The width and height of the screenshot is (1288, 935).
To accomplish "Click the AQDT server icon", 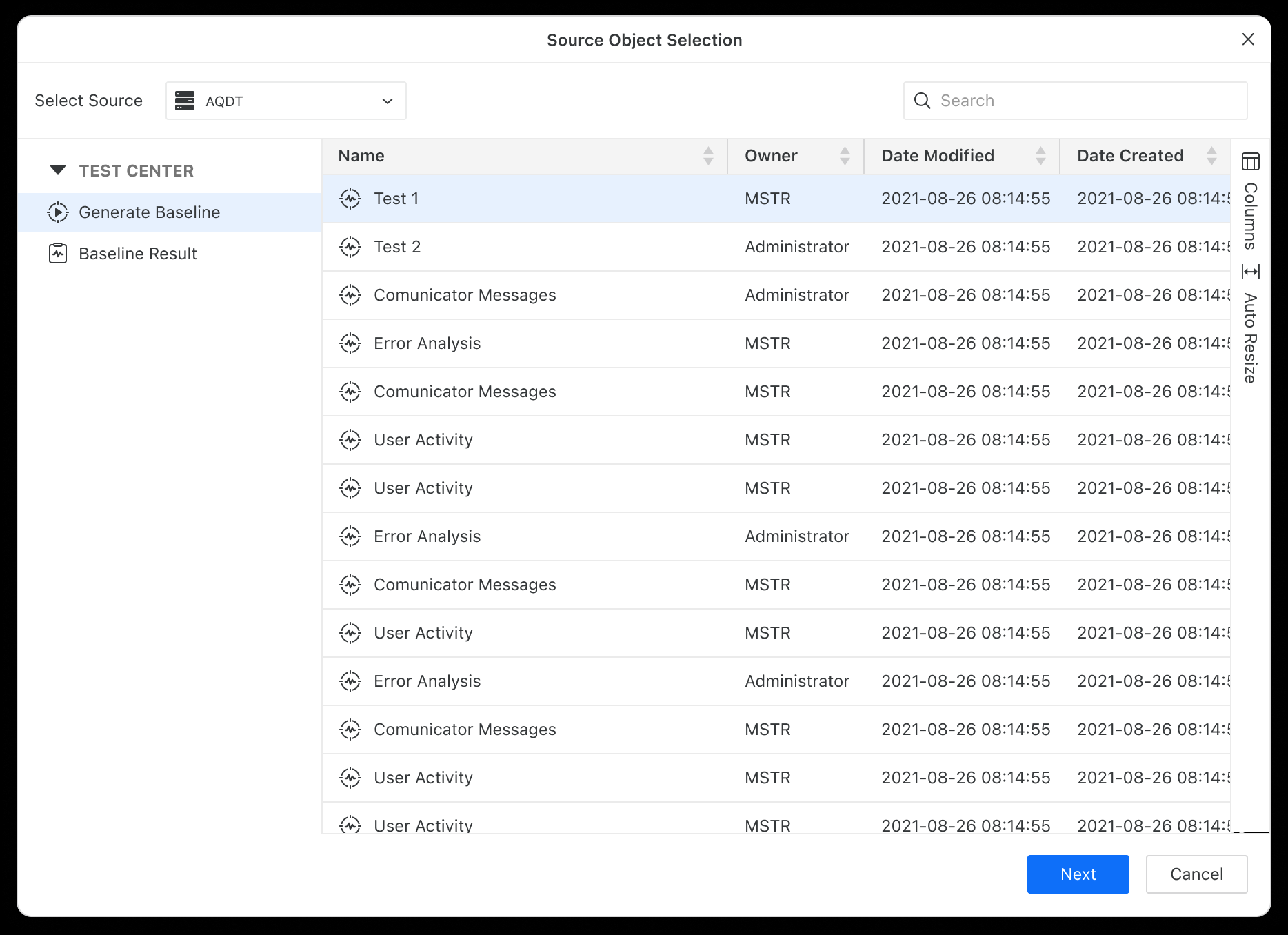I will [x=185, y=101].
